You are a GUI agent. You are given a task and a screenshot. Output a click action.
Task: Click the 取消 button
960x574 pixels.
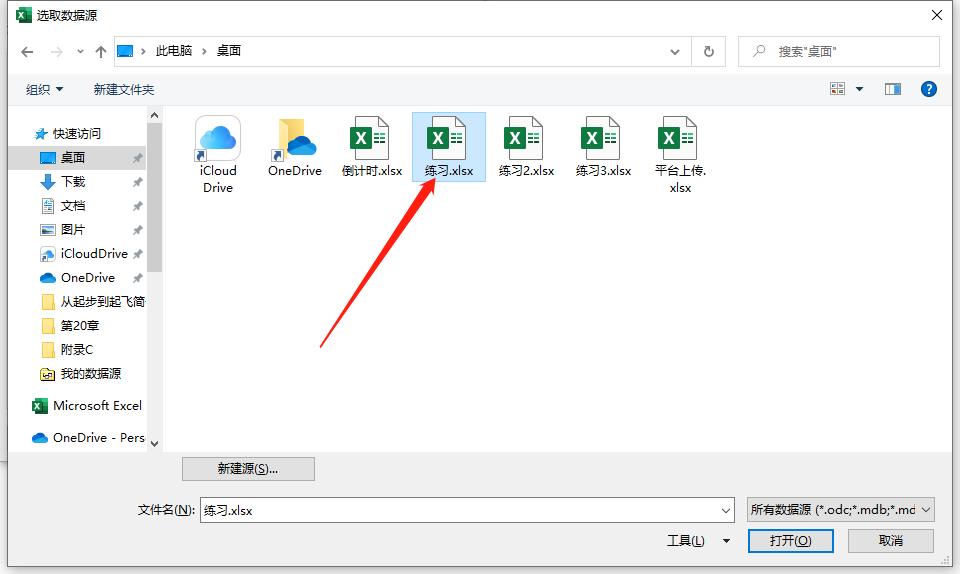(x=891, y=540)
